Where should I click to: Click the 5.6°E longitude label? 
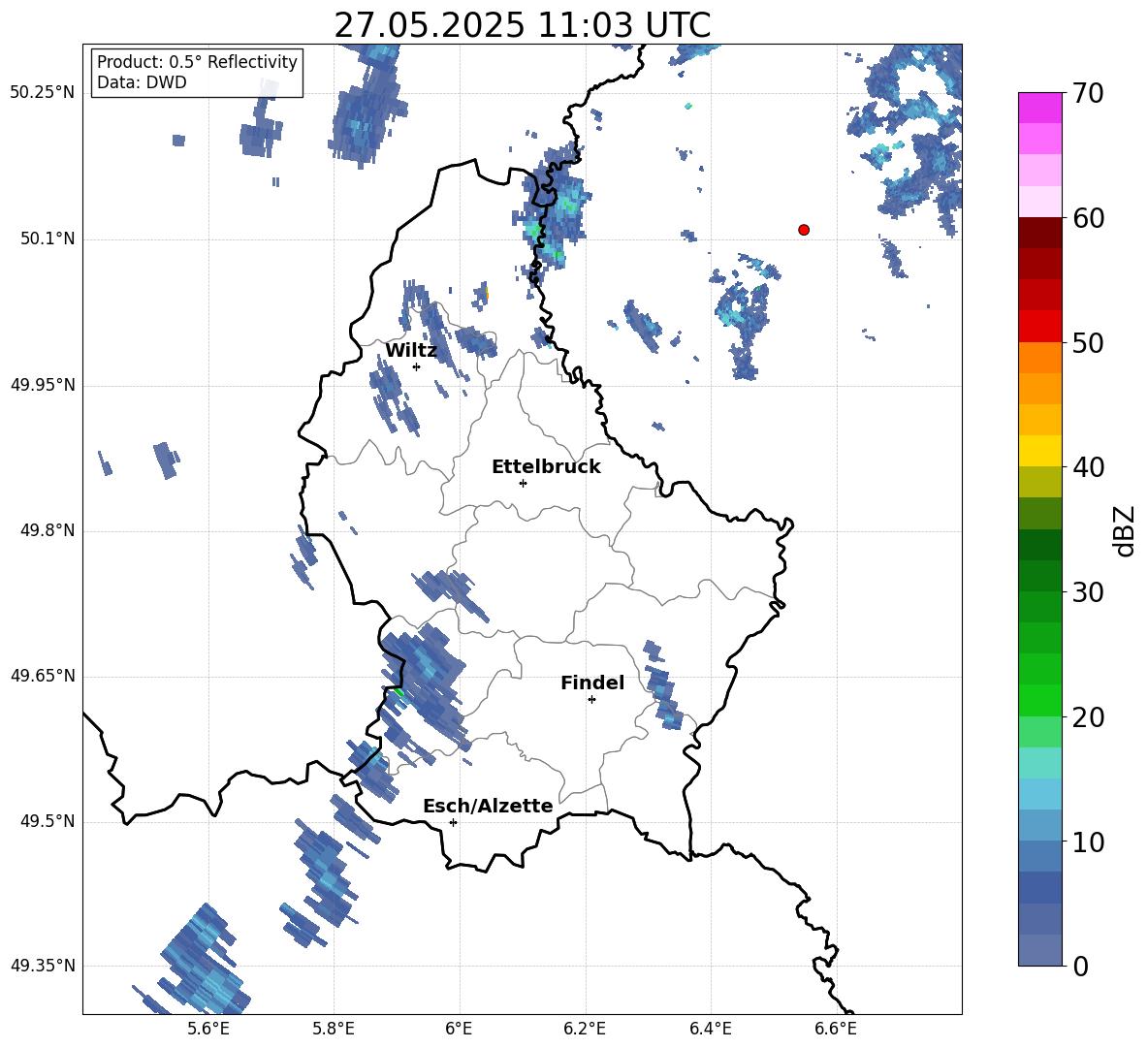click(207, 1029)
